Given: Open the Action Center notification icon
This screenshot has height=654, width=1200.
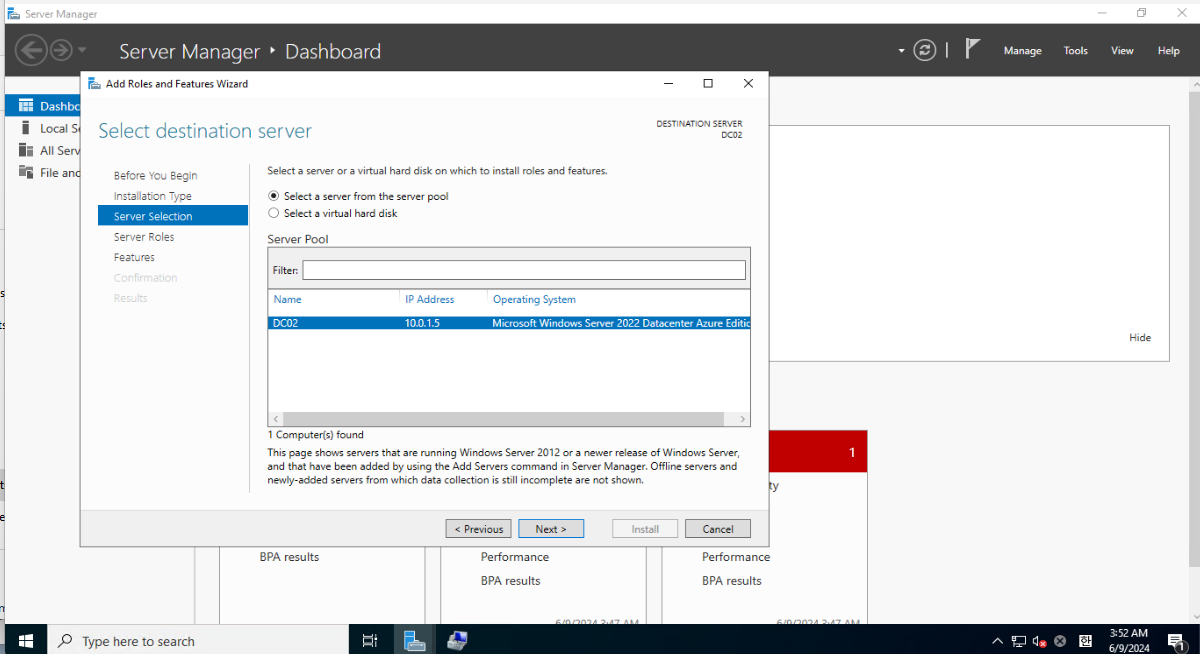Looking at the screenshot, I should [x=1177, y=641].
